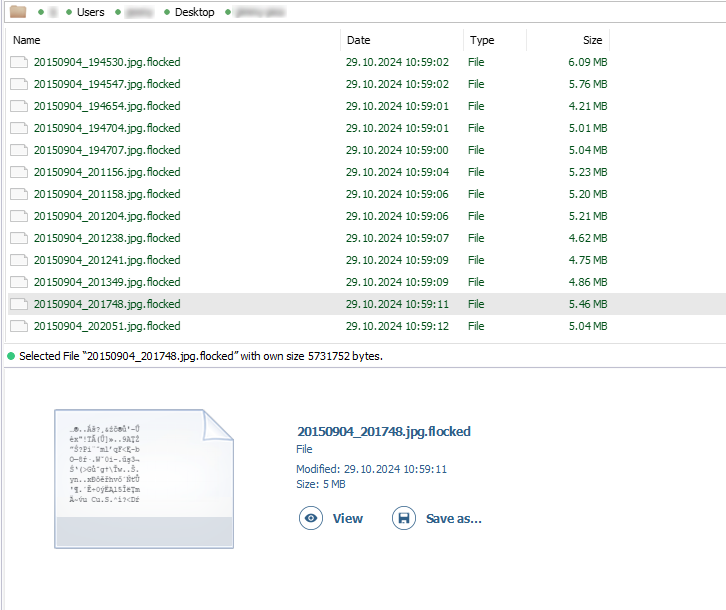Click the green status indicator dot
This screenshot has height=610, width=726.
(x=11, y=356)
